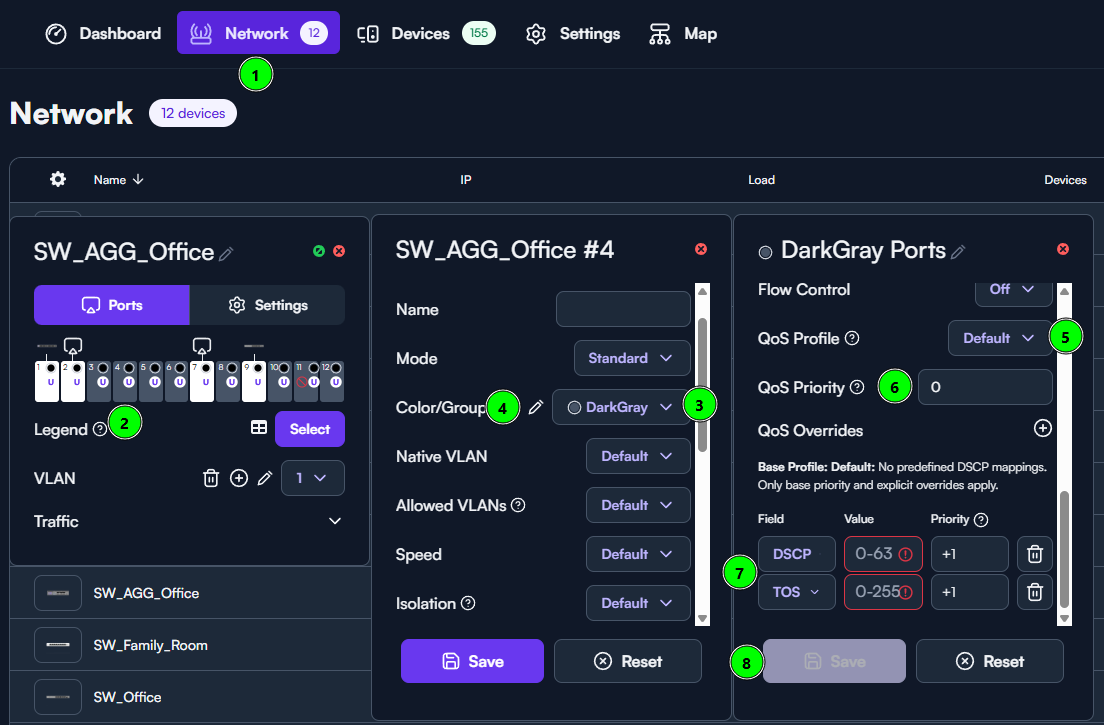
Task: Save the SW_AGG_Office #4 port settings
Action: (472, 661)
